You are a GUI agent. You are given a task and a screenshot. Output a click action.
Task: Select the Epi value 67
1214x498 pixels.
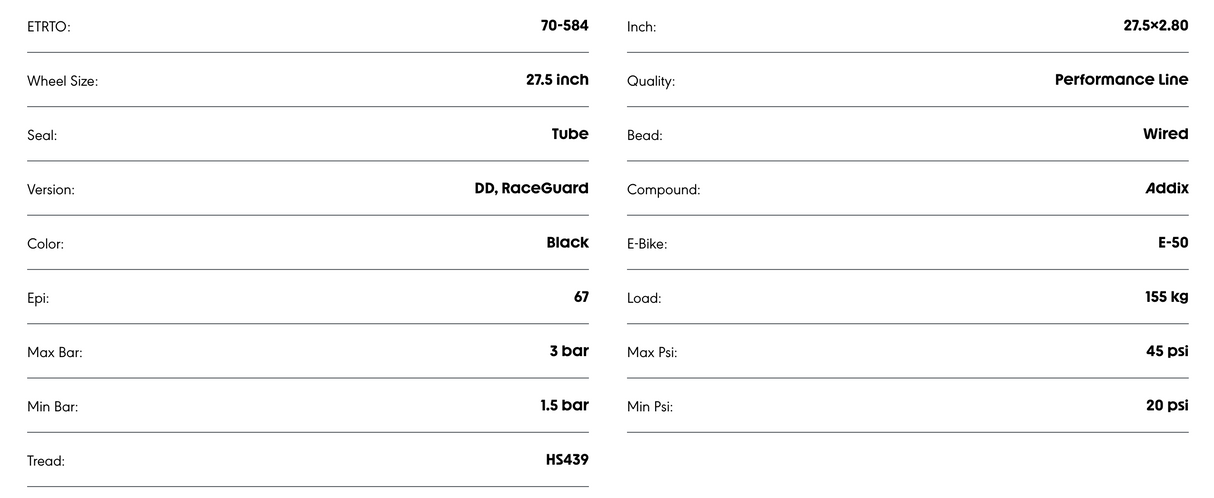[581, 297]
